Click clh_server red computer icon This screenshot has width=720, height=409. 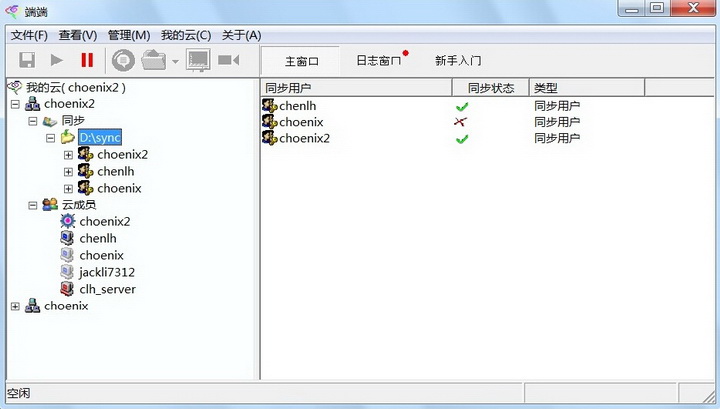tap(67, 289)
